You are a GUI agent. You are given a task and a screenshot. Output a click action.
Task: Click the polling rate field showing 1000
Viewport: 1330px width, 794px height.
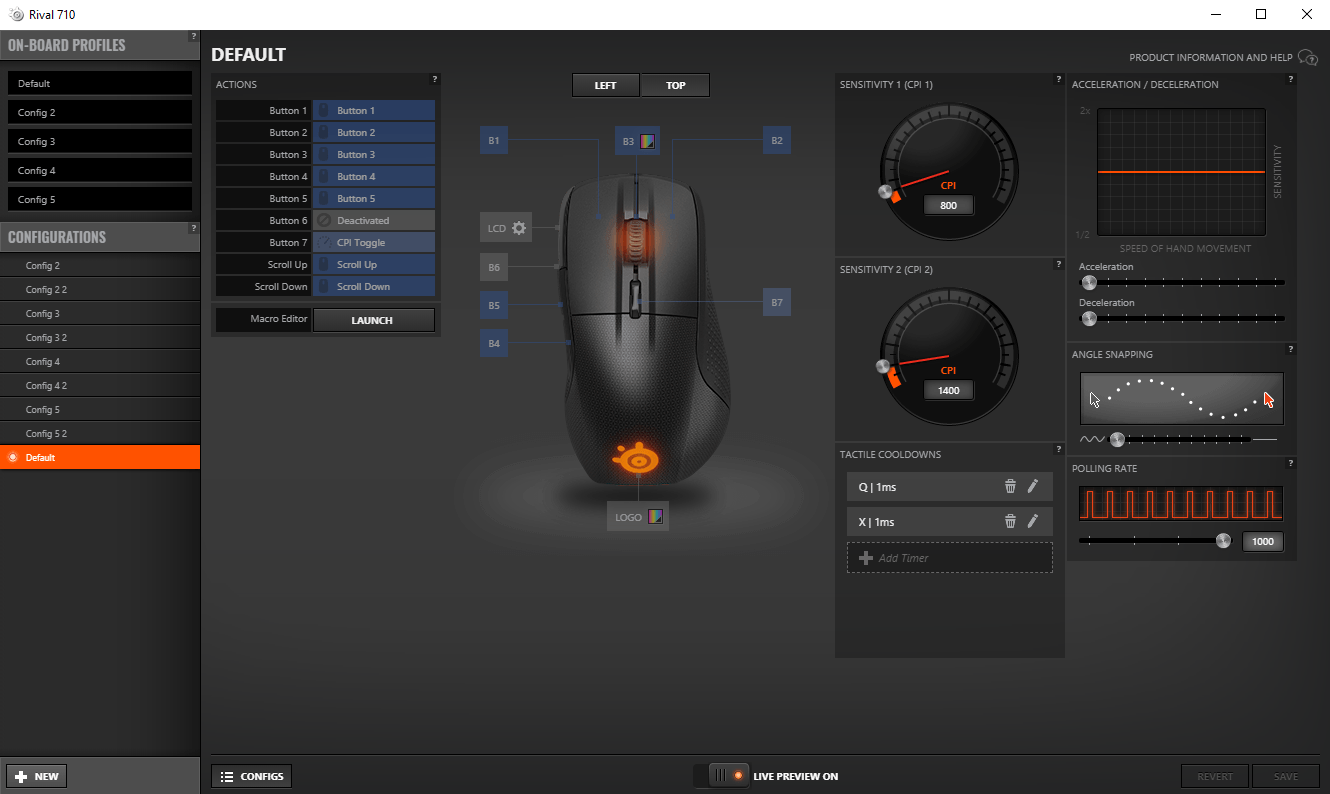(1263, 541)
